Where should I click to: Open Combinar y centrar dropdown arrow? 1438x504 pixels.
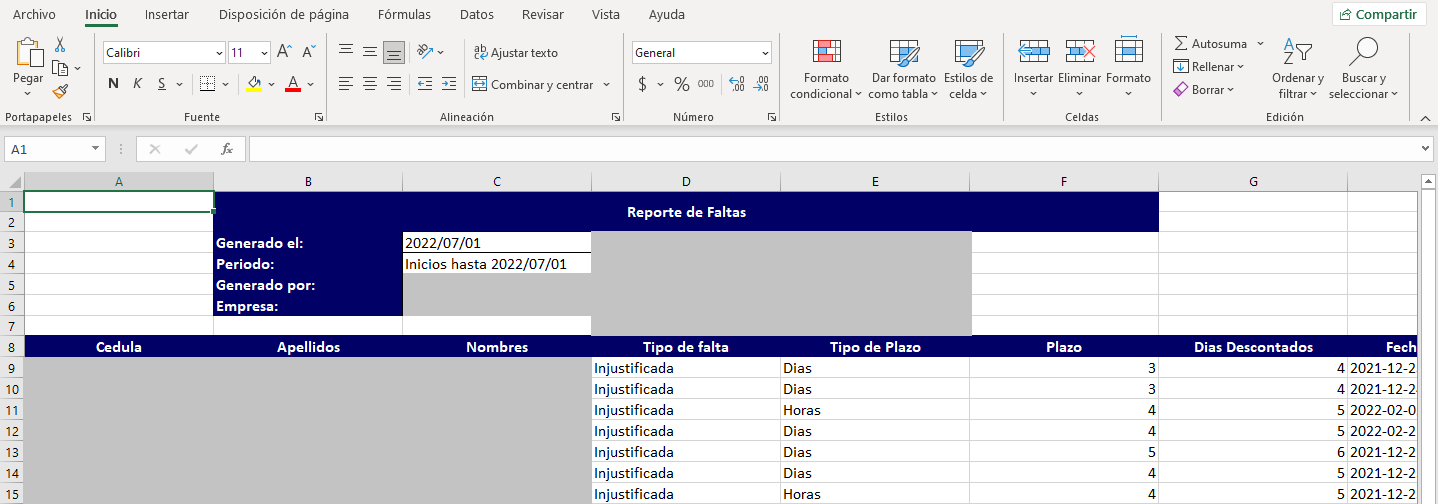coord(607,85)
